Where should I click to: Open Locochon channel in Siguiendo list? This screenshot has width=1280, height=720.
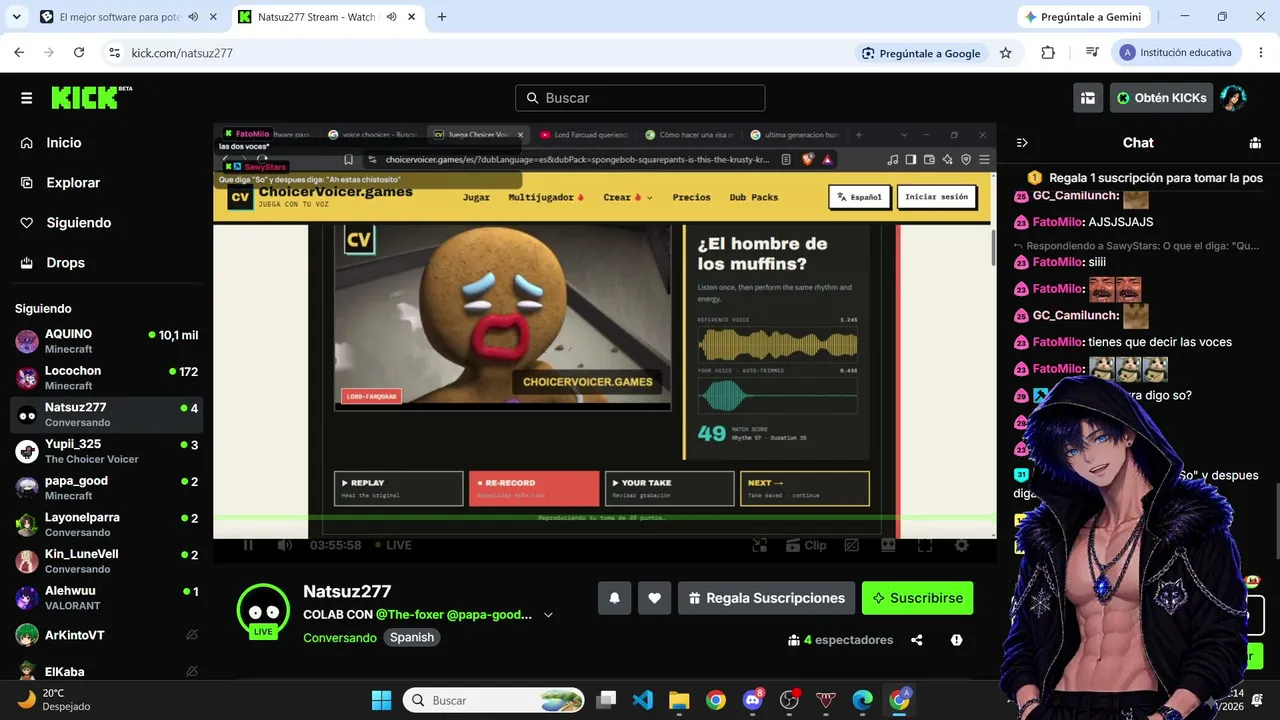106,378
